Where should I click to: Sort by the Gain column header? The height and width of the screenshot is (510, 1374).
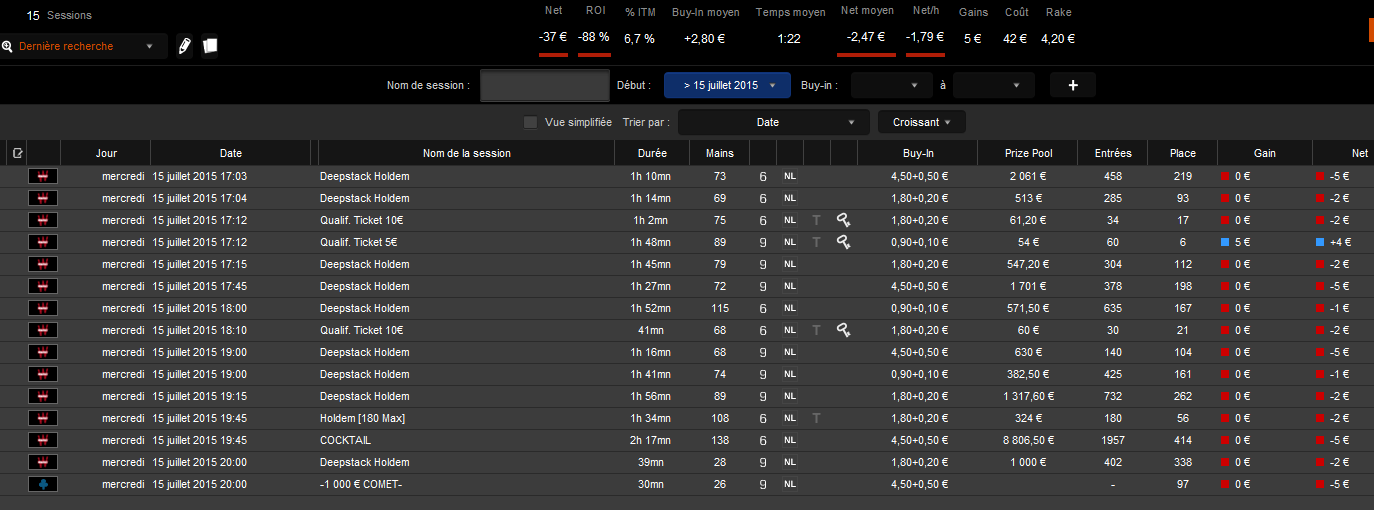pos(1265,153)
